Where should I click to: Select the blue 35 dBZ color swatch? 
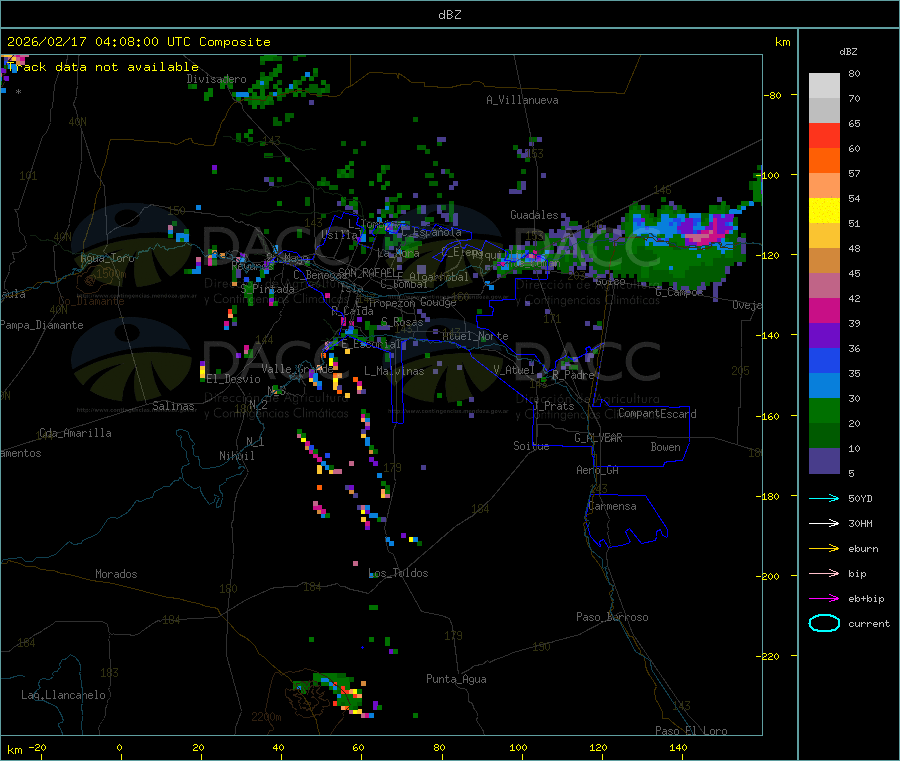pyautogui.click(x=824, y=360)
